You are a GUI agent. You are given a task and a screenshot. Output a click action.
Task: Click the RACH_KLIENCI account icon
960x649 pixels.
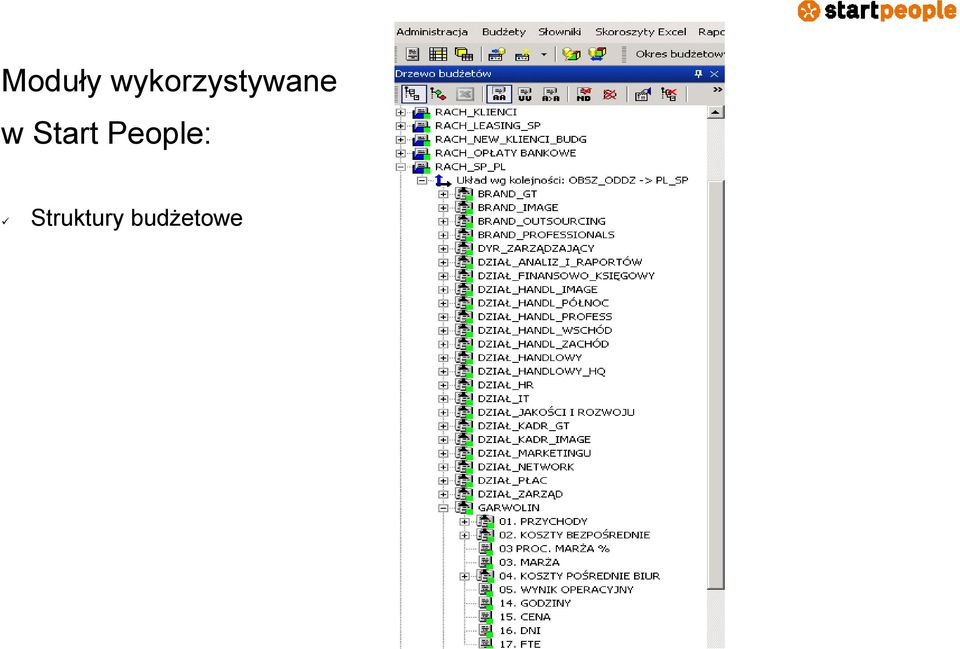[421, 113]
